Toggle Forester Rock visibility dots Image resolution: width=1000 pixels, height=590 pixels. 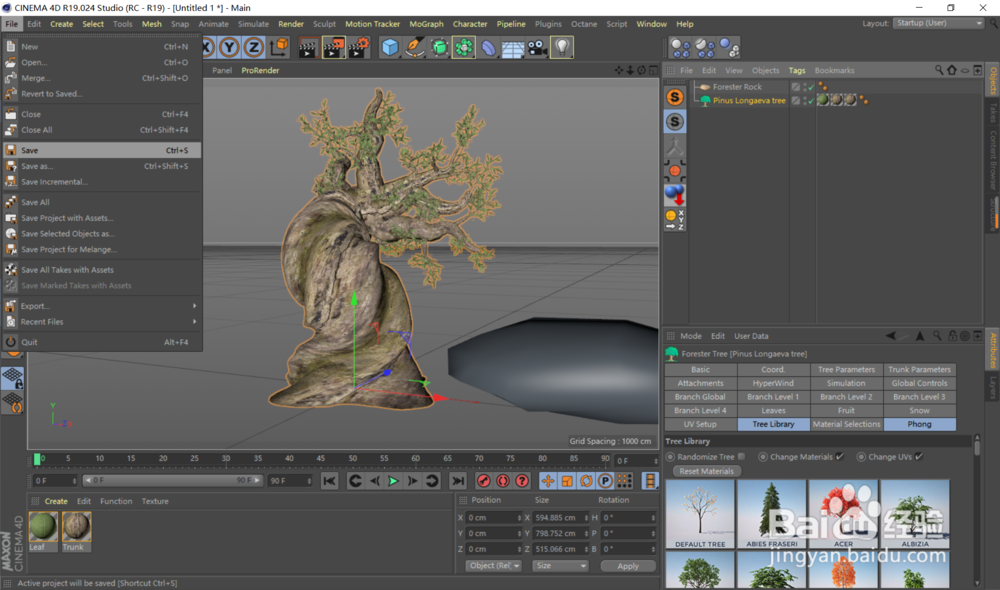point(805,87)
